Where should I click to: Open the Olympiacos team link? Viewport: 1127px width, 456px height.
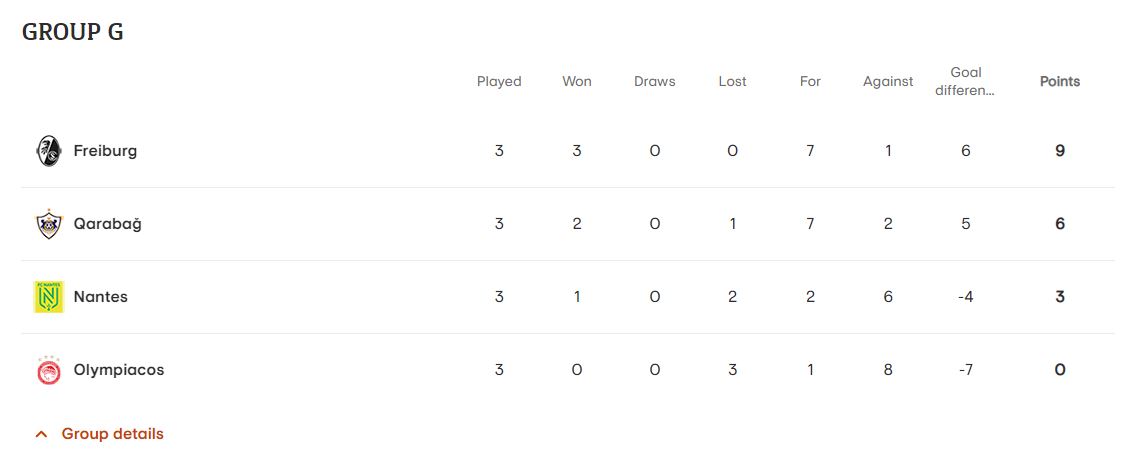[118, 370]
